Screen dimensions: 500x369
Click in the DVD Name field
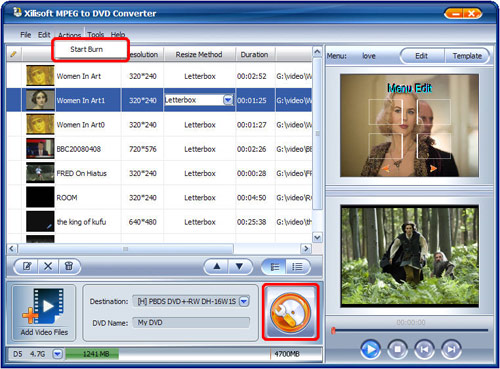(191, 322)
